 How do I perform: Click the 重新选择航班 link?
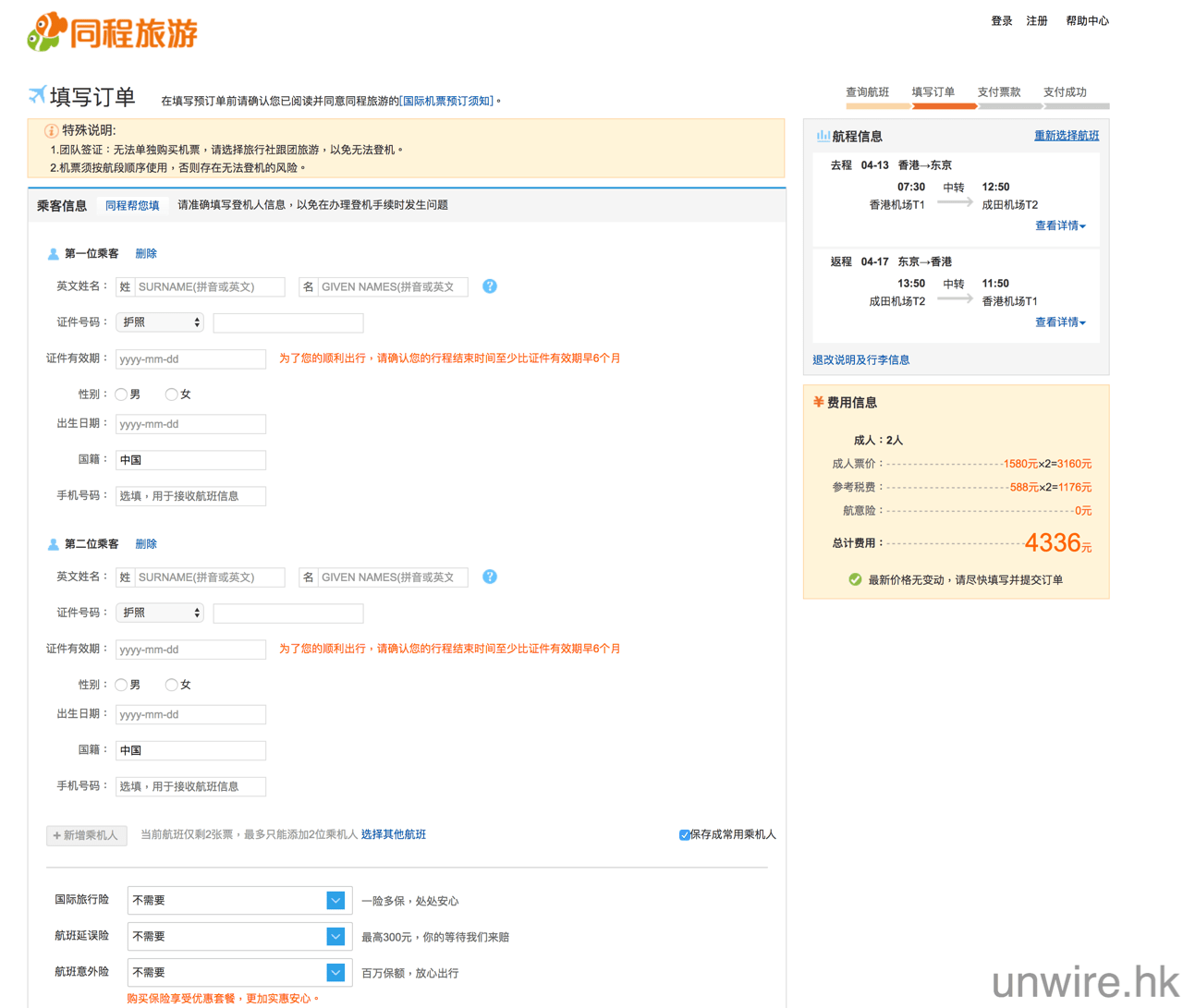(1066, 136)
